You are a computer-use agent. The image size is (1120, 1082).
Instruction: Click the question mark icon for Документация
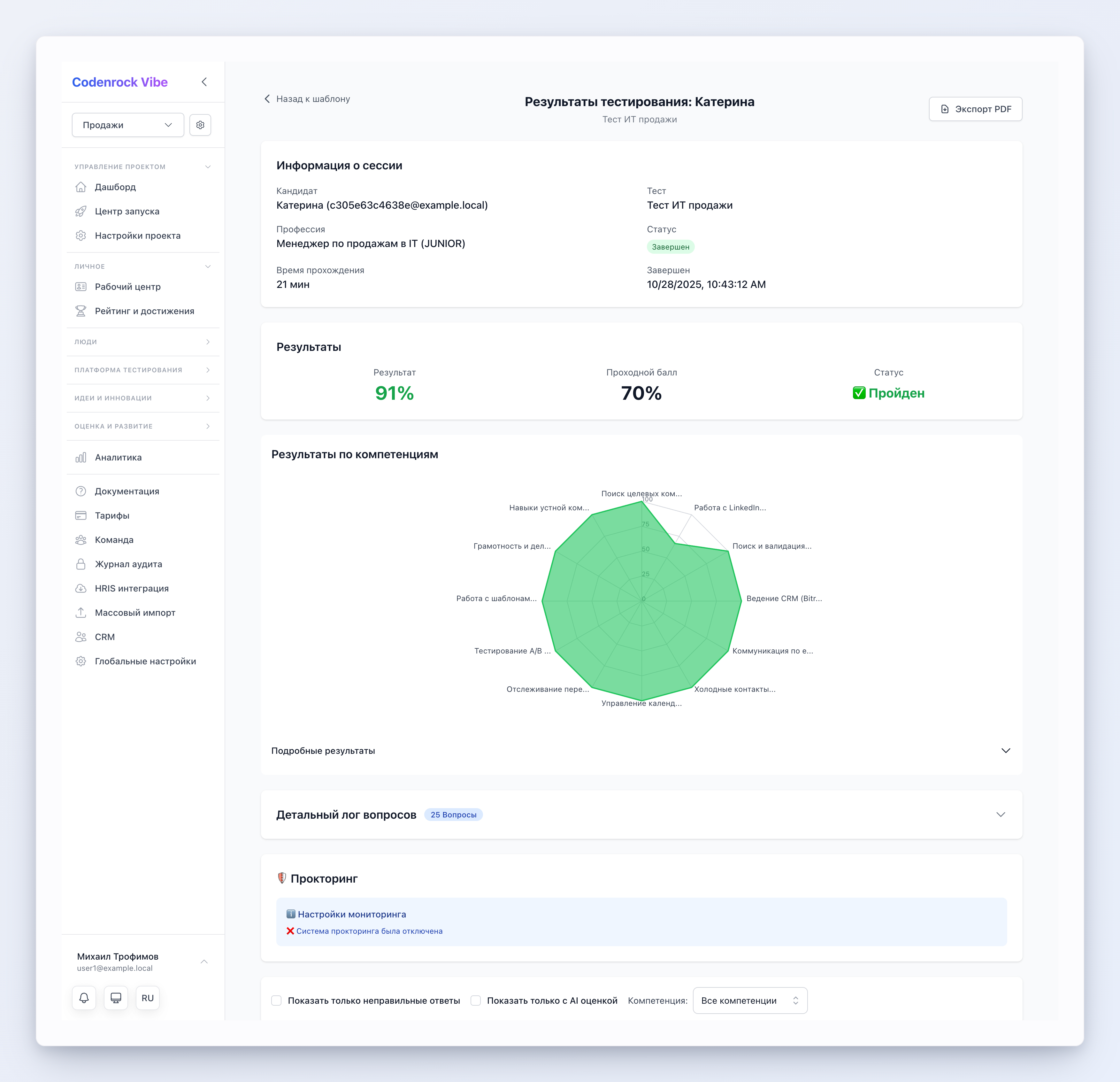click(x=81, y=491)
